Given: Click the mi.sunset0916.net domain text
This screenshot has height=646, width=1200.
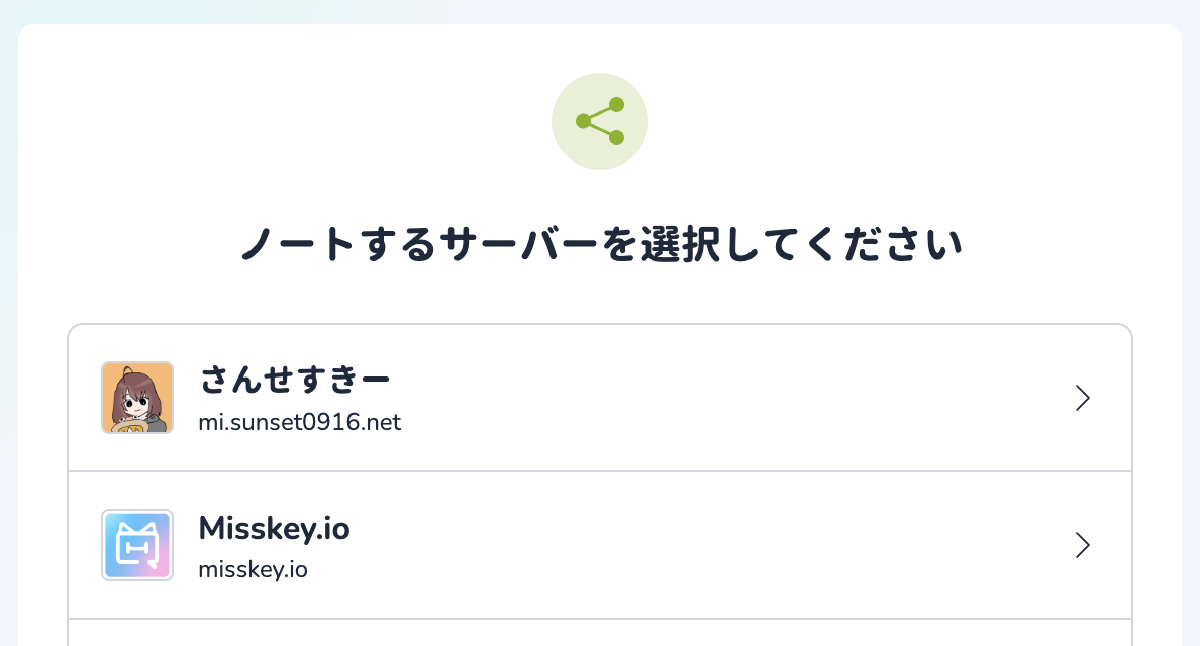Looking at the screenshot, I should click(299, 422).
